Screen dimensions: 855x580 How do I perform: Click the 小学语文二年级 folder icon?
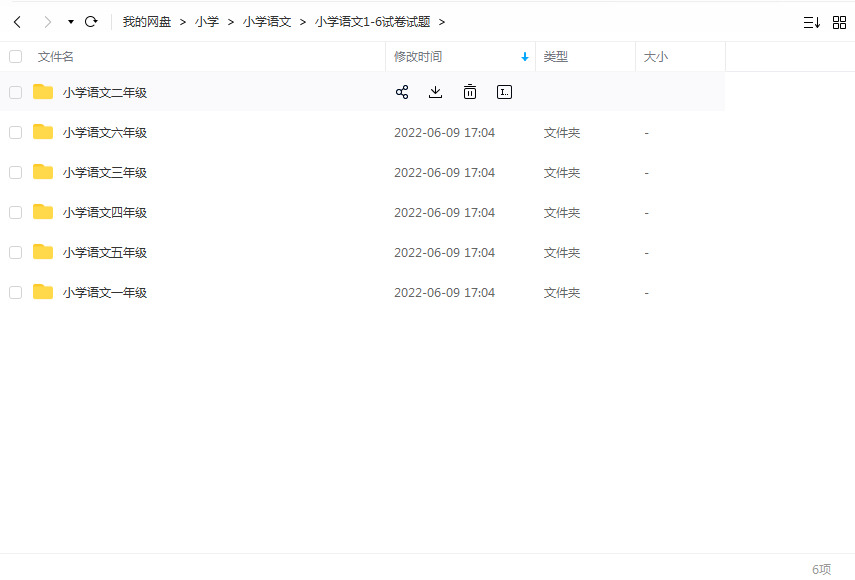43,92
